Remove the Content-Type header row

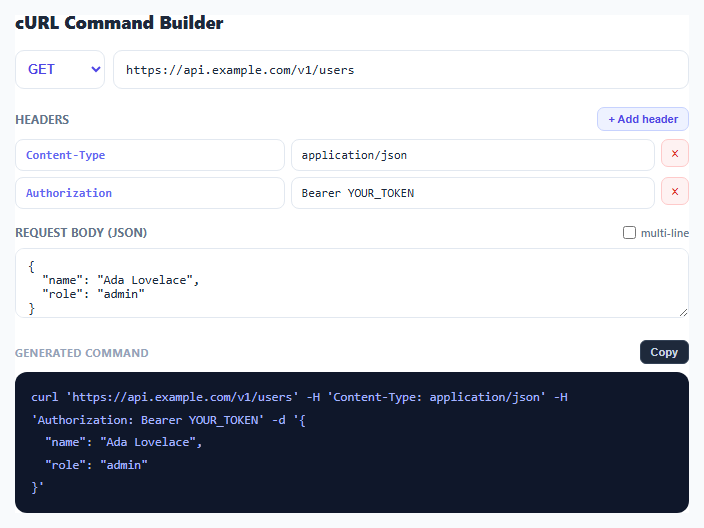tap(675, 154)
